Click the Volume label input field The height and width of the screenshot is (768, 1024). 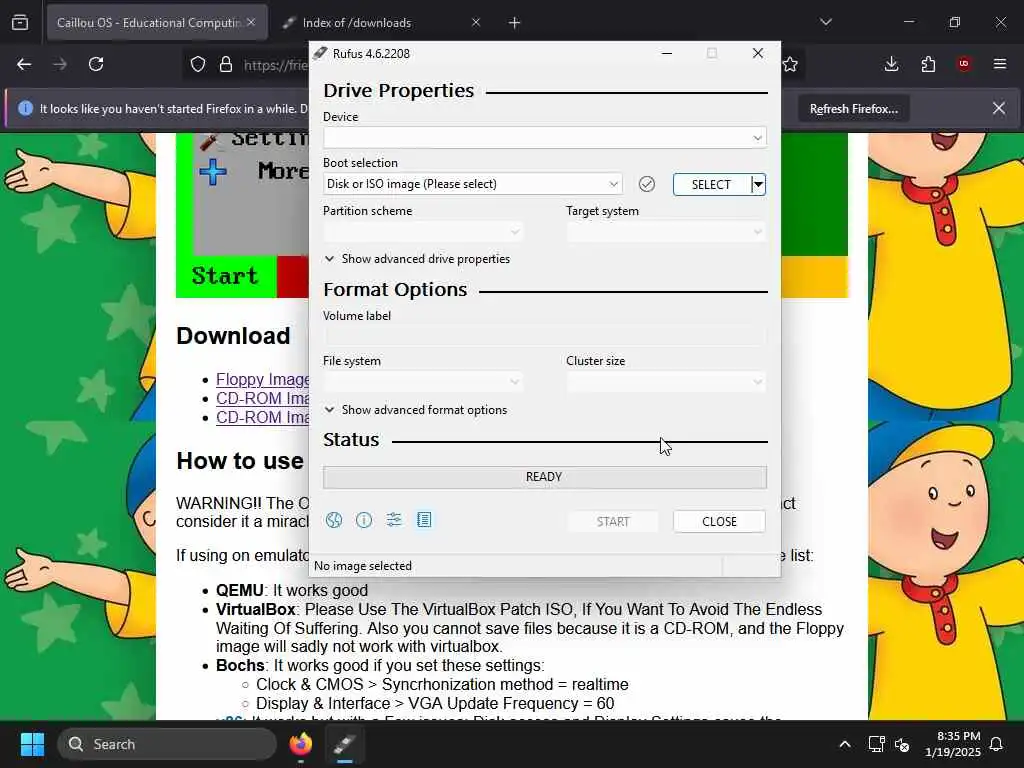(x=545, y=336)
